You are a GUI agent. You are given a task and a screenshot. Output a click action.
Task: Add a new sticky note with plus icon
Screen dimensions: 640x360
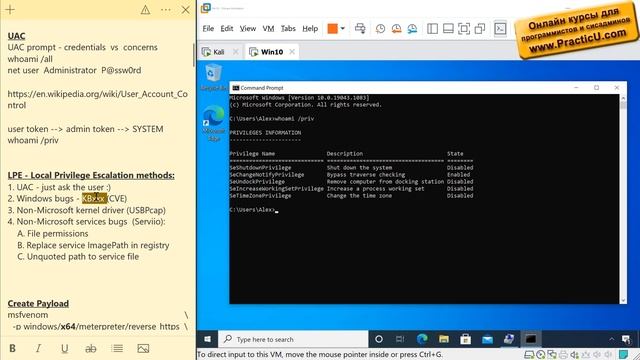pyautogui.click(x=10, y=10)
